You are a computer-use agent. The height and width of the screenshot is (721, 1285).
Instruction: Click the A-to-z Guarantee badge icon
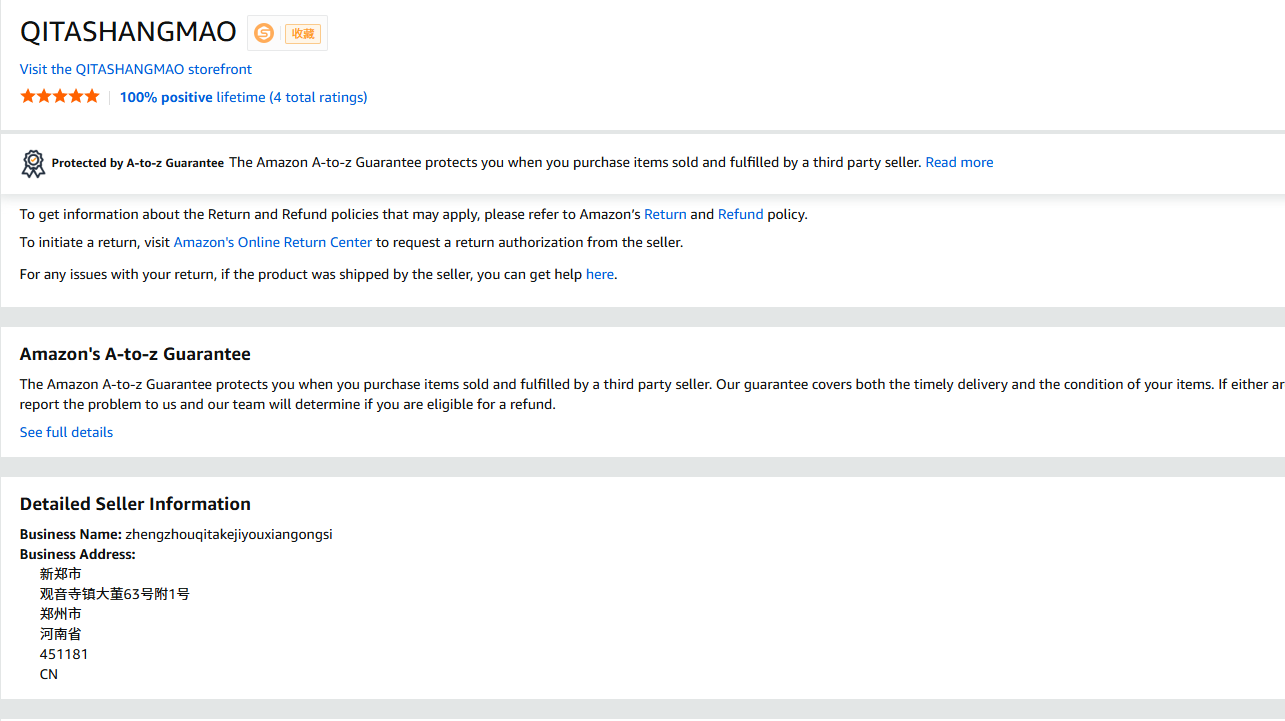click(34, 163)
